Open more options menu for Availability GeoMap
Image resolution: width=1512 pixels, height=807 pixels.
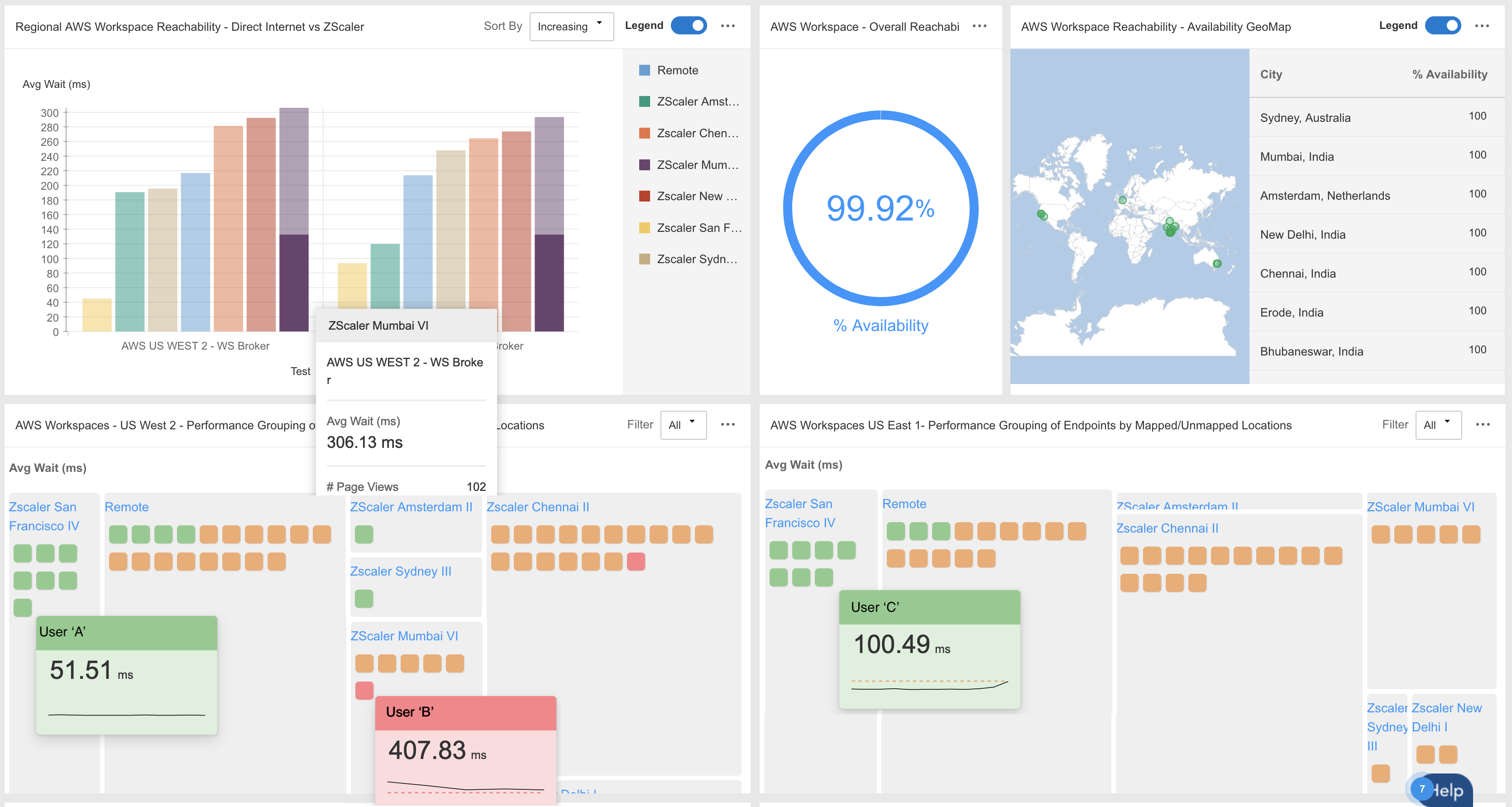click(x=1482, y=26)
